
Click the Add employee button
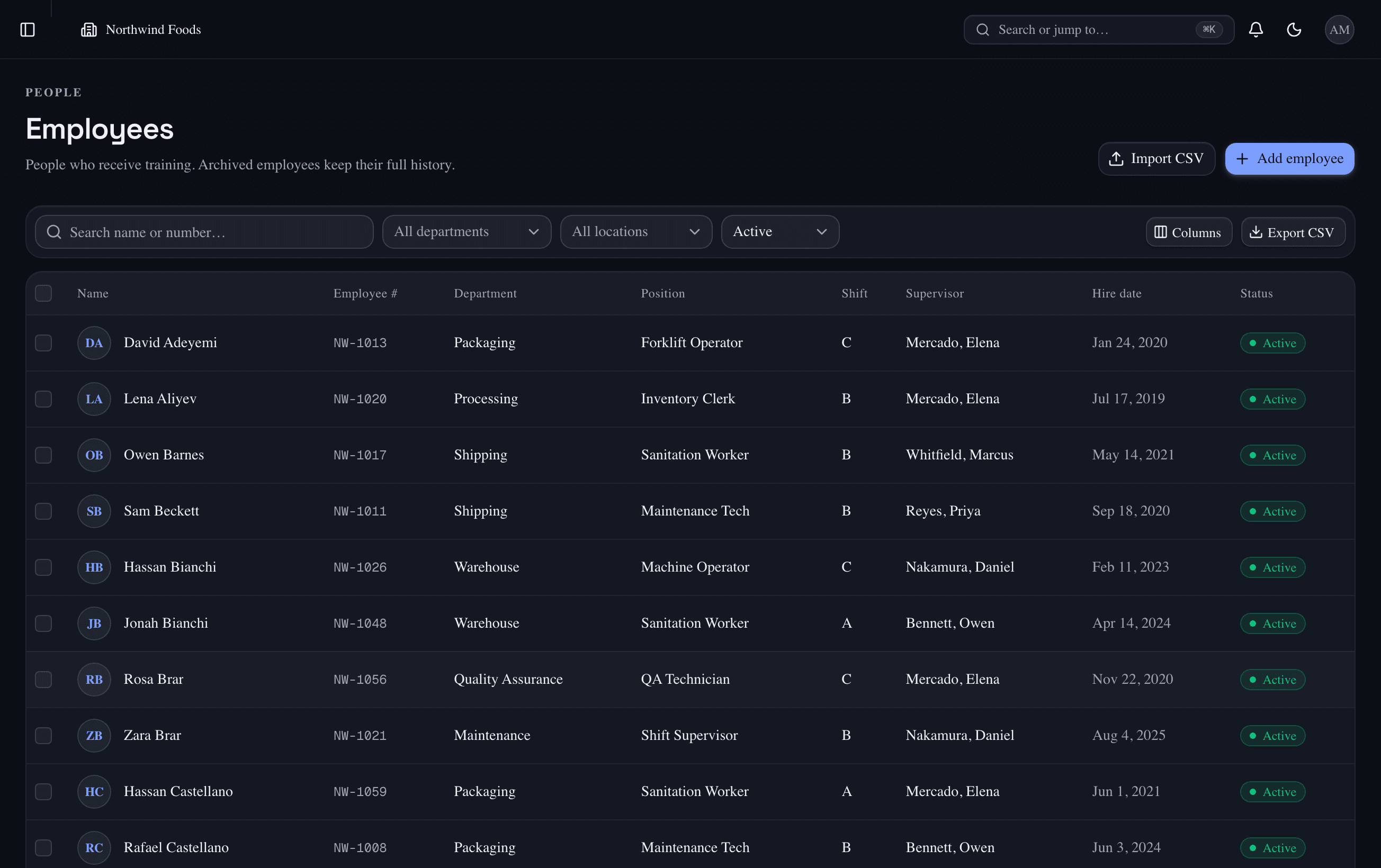click(x=1289, y=159)
